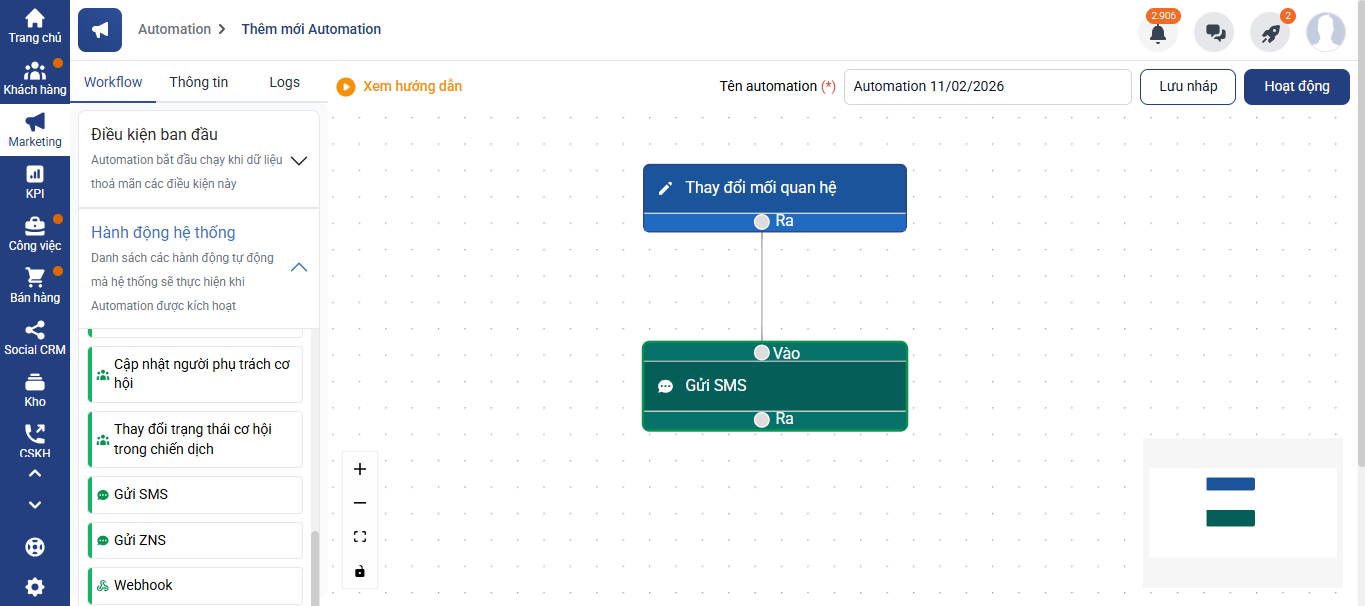Open the chat messages icon
The image size is (1365, 606).
click(1215, 33)
